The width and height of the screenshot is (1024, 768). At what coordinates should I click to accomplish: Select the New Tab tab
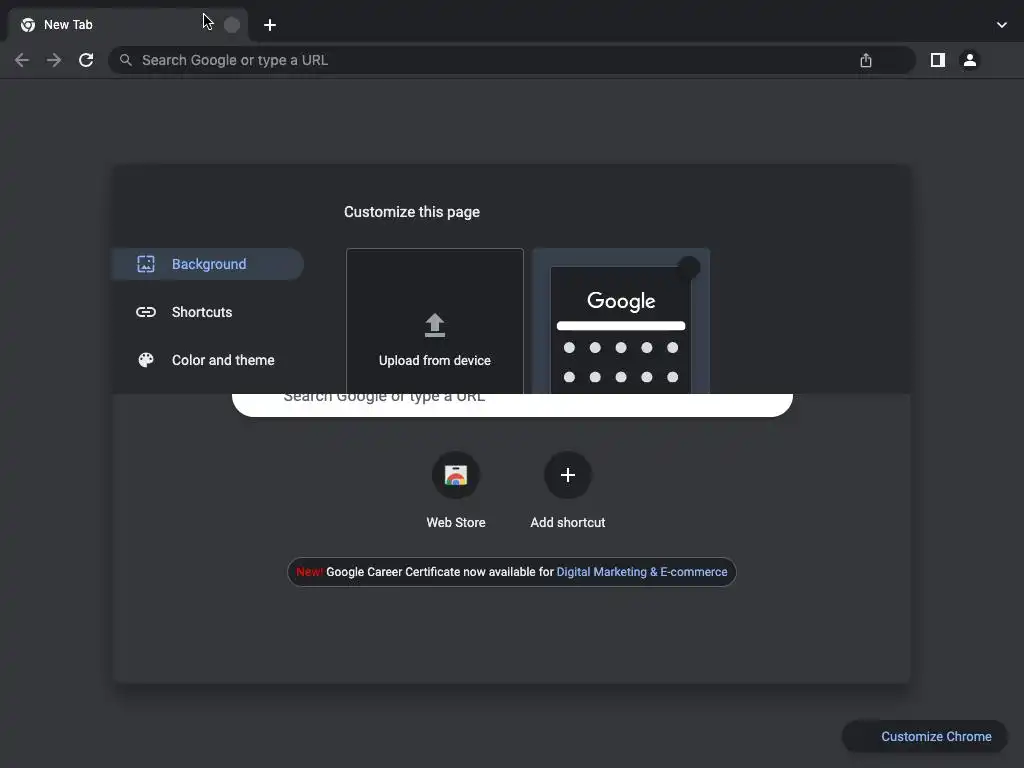coord(127,25)
